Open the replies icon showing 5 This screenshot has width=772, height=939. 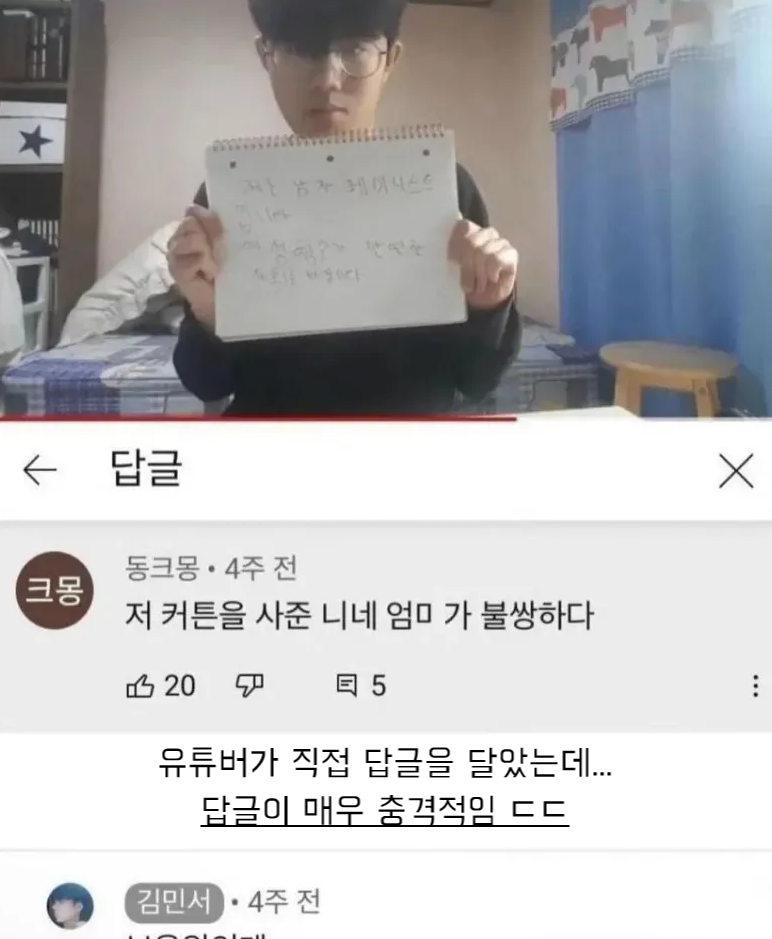pyautogui.click(x=347, y=686)
